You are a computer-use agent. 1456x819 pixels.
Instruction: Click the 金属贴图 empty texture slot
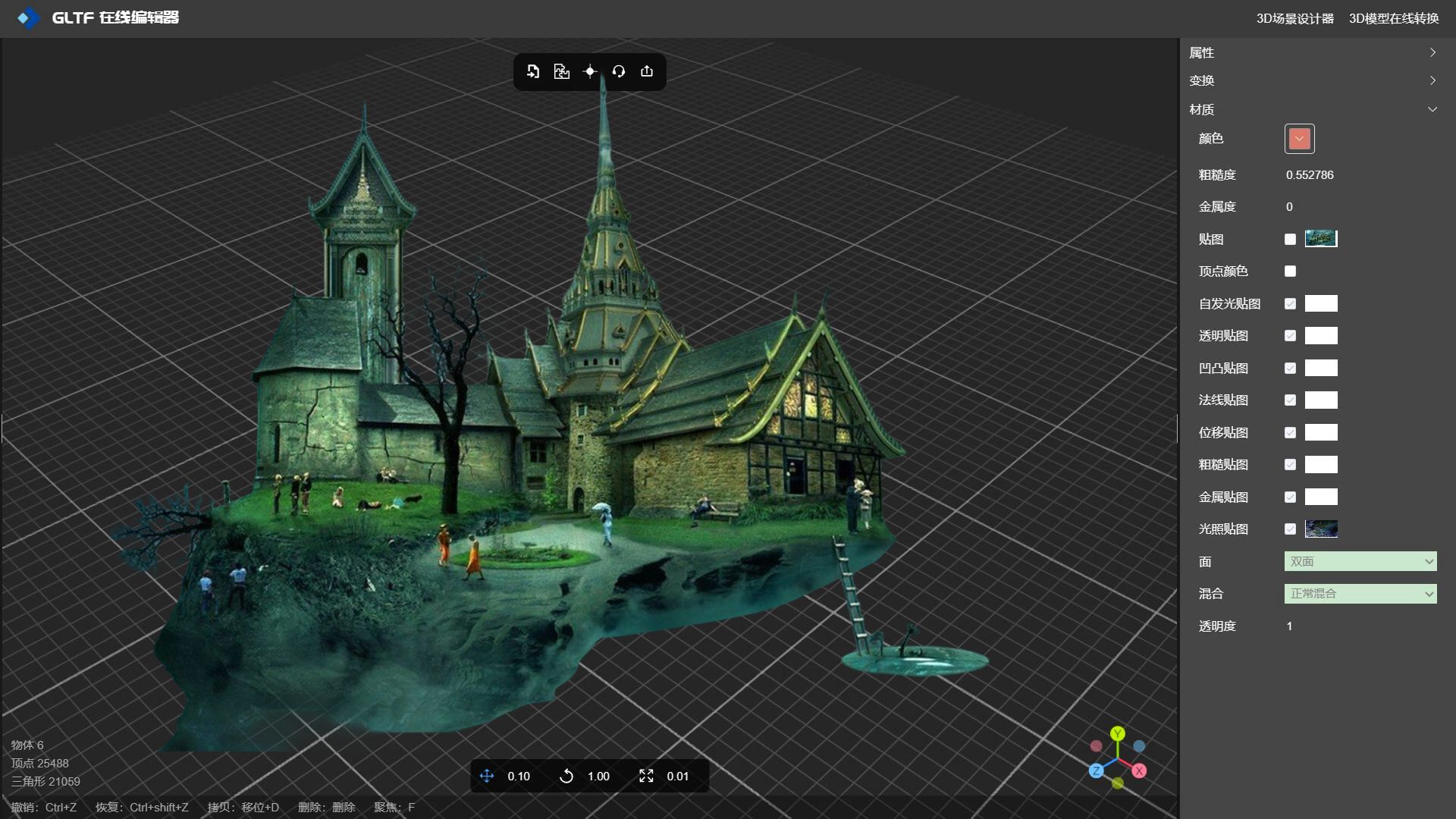click(x=1321, y=497)
